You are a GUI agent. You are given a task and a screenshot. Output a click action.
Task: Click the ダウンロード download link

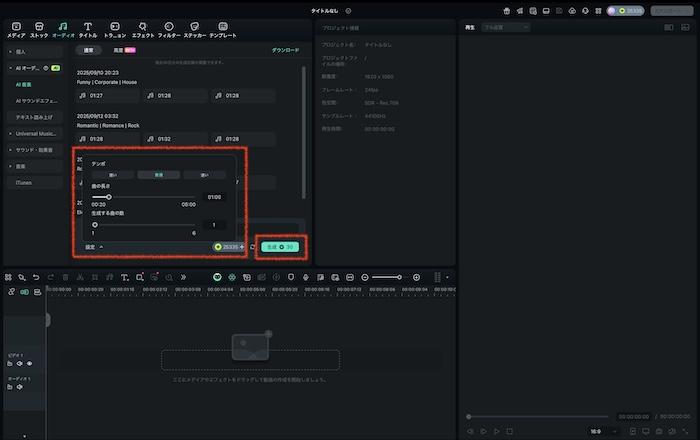click(285, 49)
